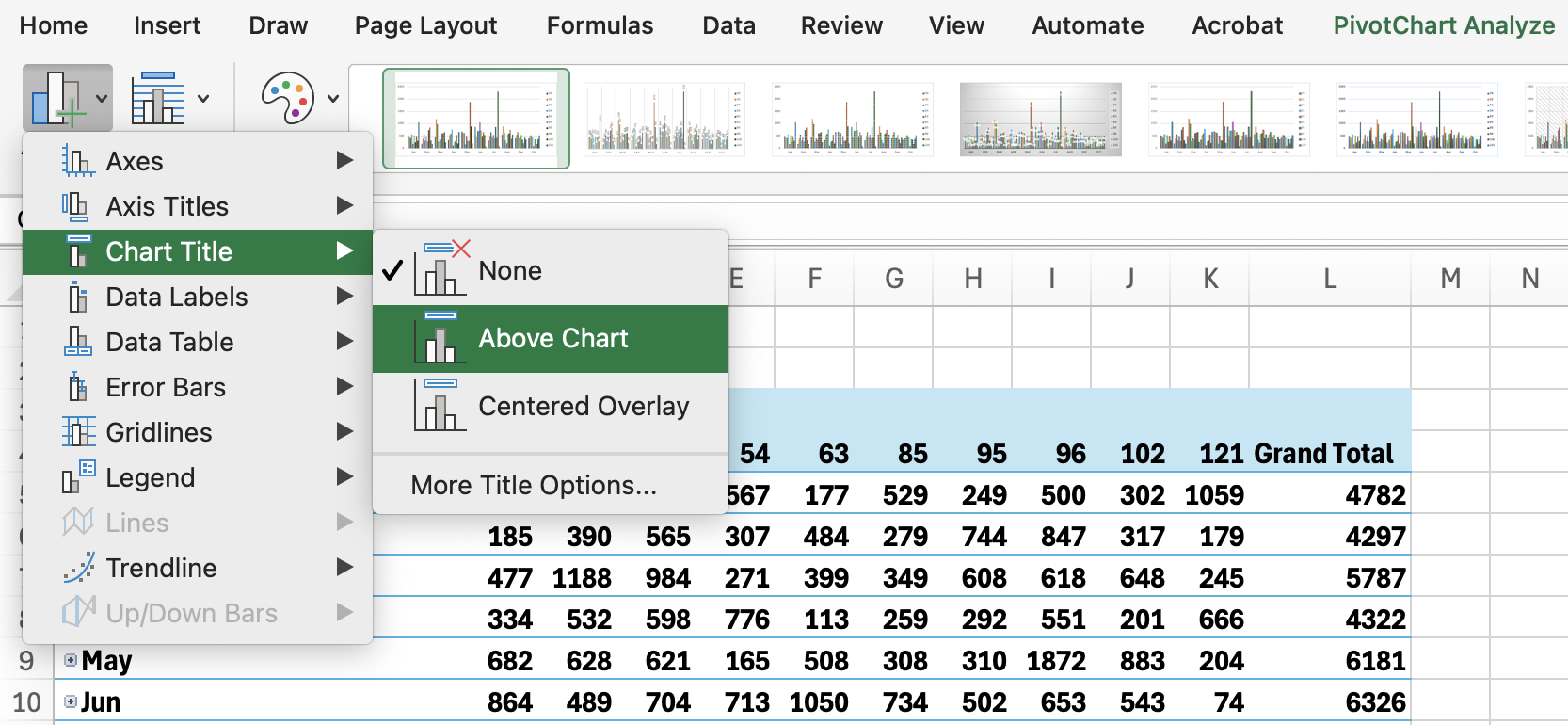Select the Jun grand total 6326
Viewport: 1568px width, 725px height.
click(x=1375, y=702)
